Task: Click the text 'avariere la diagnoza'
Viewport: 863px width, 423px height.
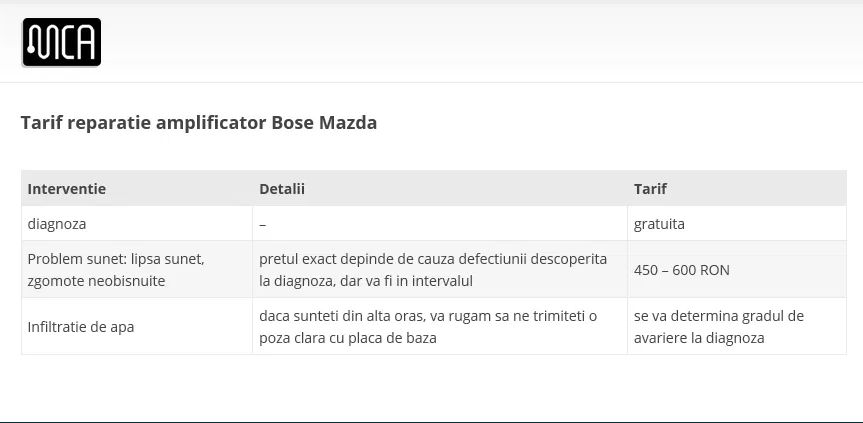Action: (699, 338)
